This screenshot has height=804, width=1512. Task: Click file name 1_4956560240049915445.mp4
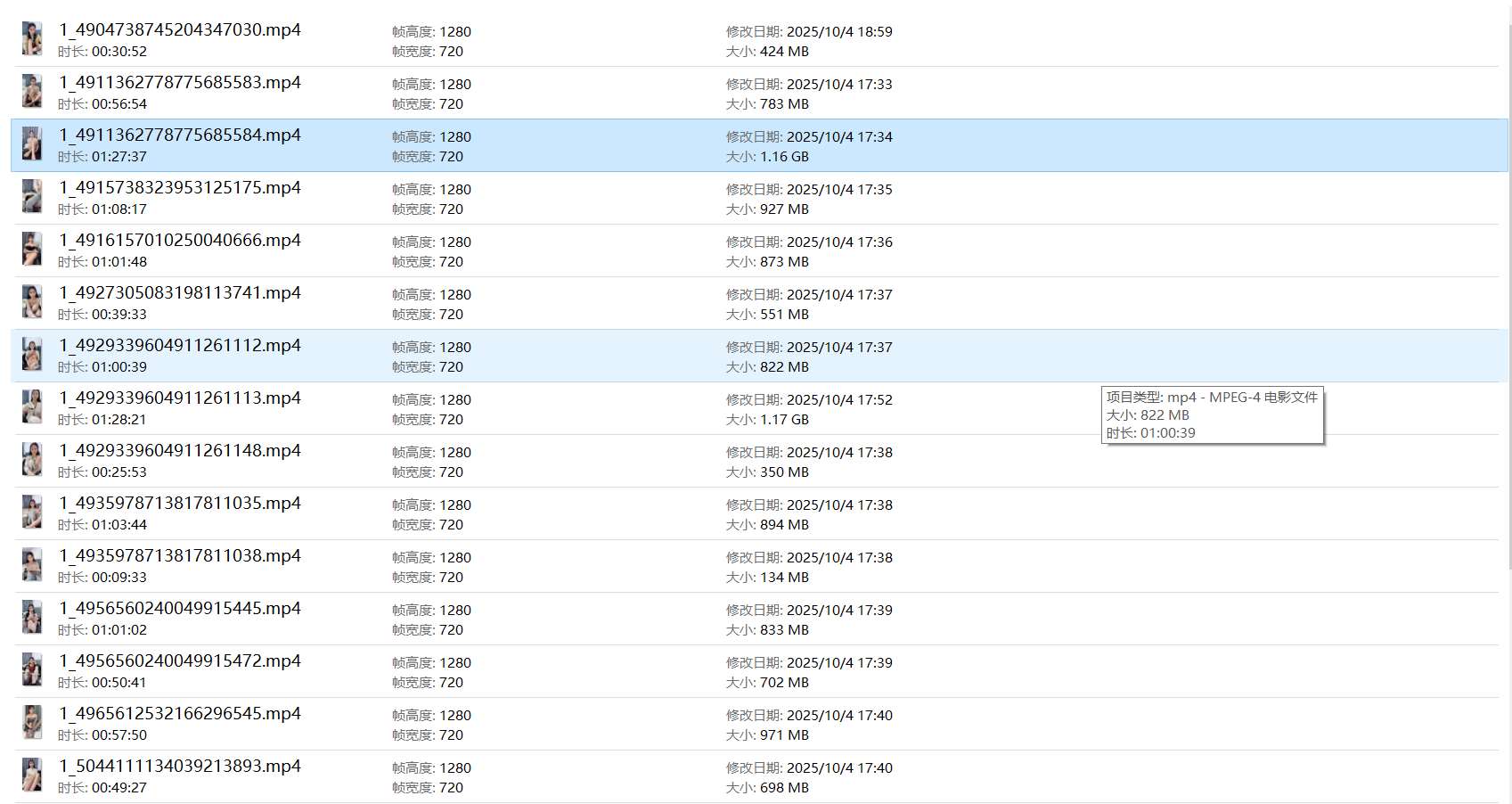pyautogui.click(x=180, y=609)
